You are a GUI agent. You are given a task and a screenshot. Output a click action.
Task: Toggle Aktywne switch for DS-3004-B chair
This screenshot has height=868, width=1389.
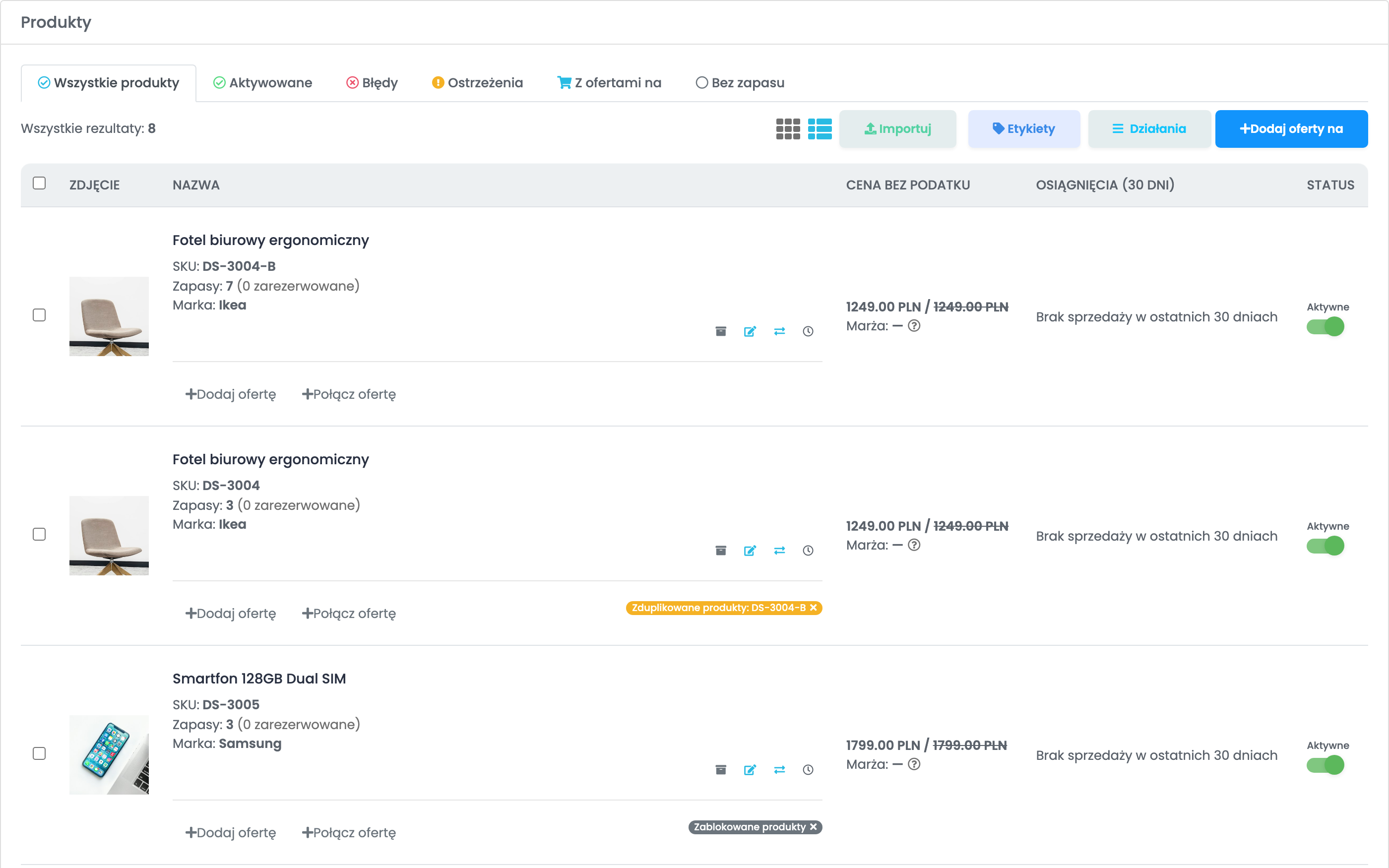[x=1326, y=327]
